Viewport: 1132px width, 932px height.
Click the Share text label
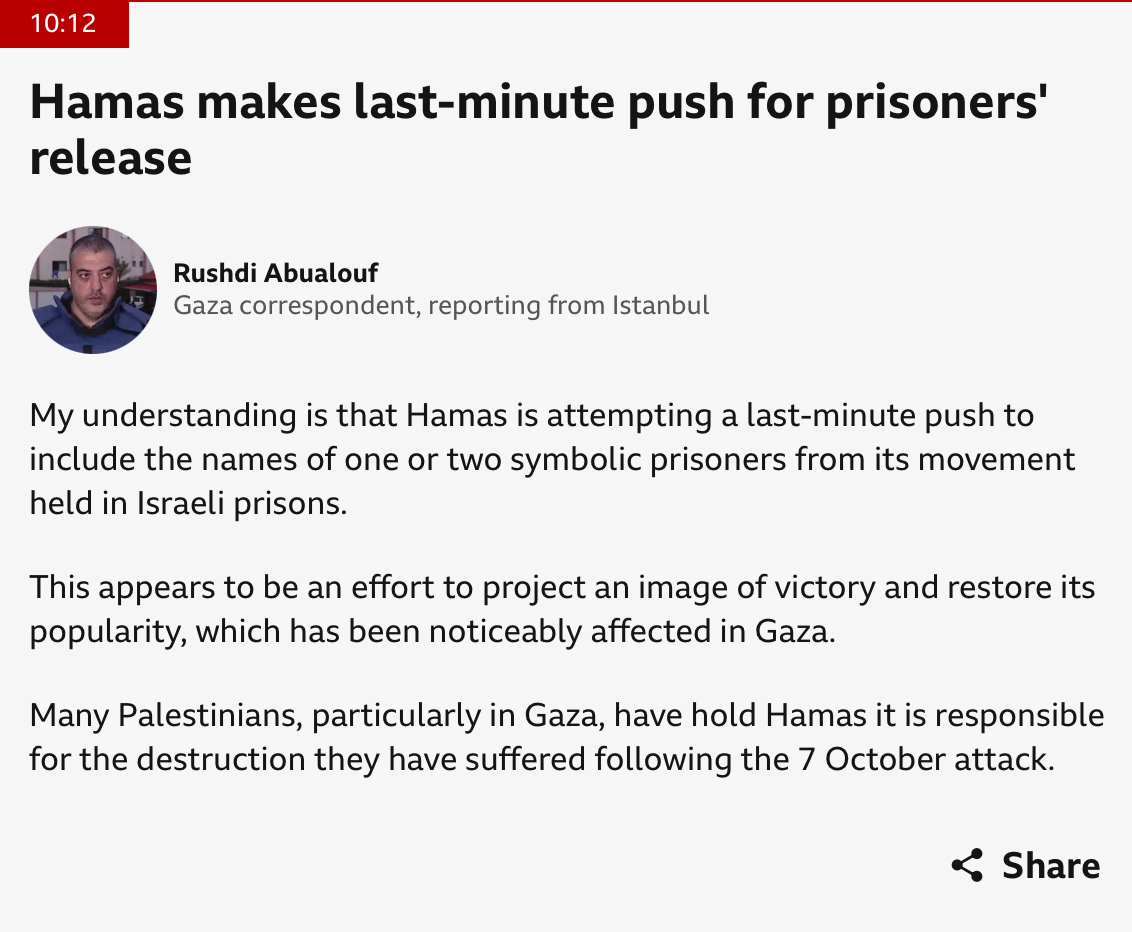(1051, 865)
